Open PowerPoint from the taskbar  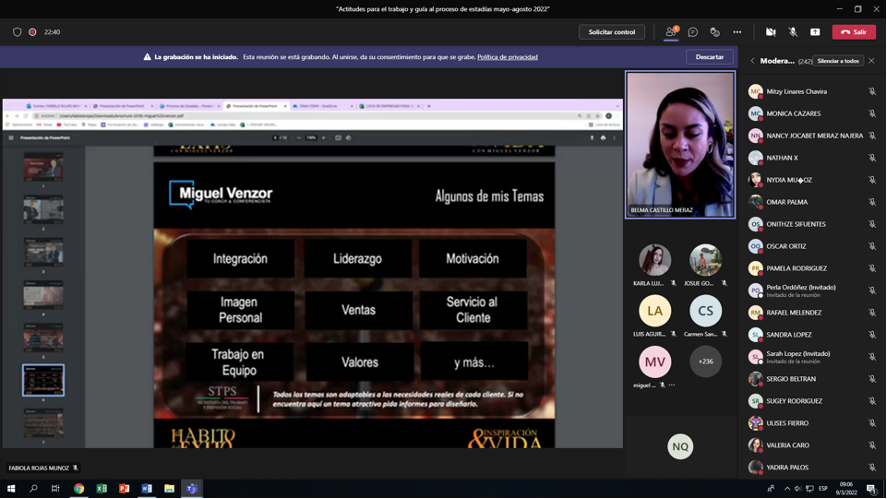[x=124, y=489]
